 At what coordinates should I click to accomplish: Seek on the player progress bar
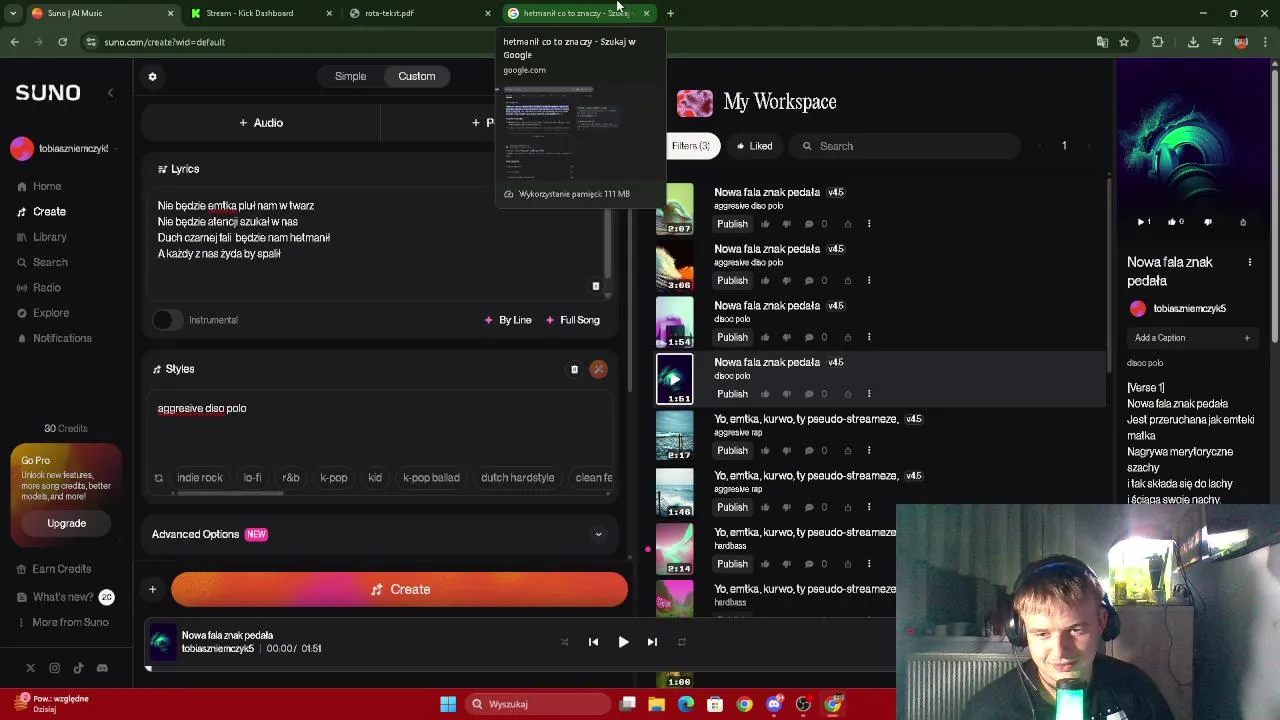pyautogui.click(x=520, y=669)
